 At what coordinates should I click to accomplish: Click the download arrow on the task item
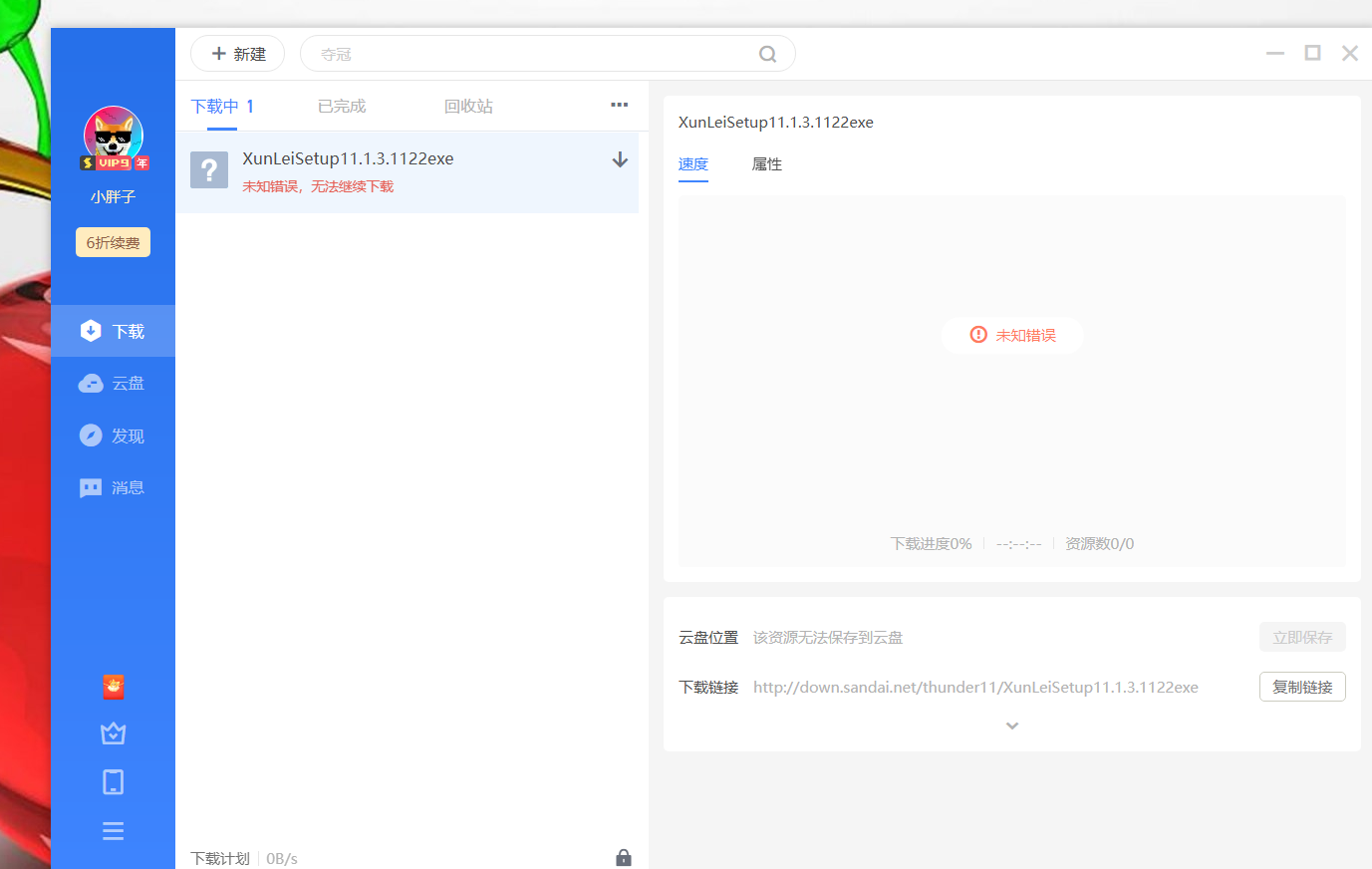620,158
